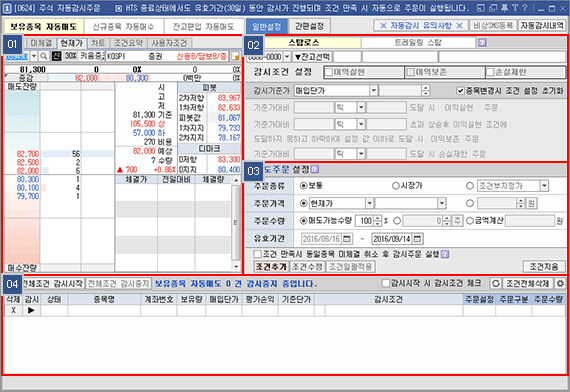Image resolution: width=570 pixels, height=392 pixels.
Task: Click the refresh icon beside 조건전체삭제
Action: point(495,283)
